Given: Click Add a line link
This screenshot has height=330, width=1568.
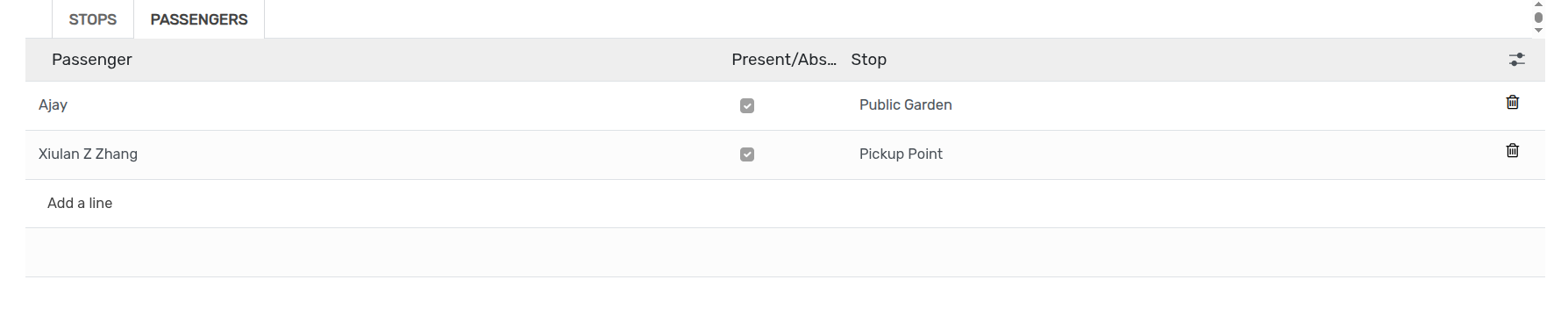Looking at the screenshot, I should click(x=80, y=203).
